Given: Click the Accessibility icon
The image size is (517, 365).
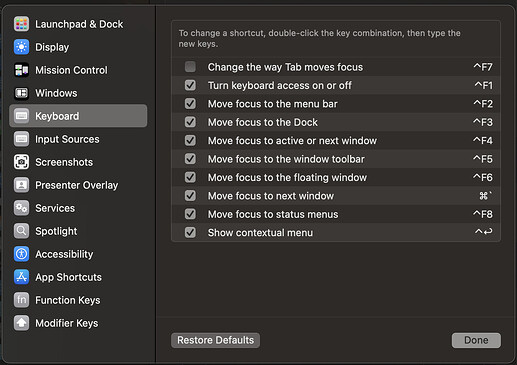Looking at the screenshot, I should [x=21, y=254].
